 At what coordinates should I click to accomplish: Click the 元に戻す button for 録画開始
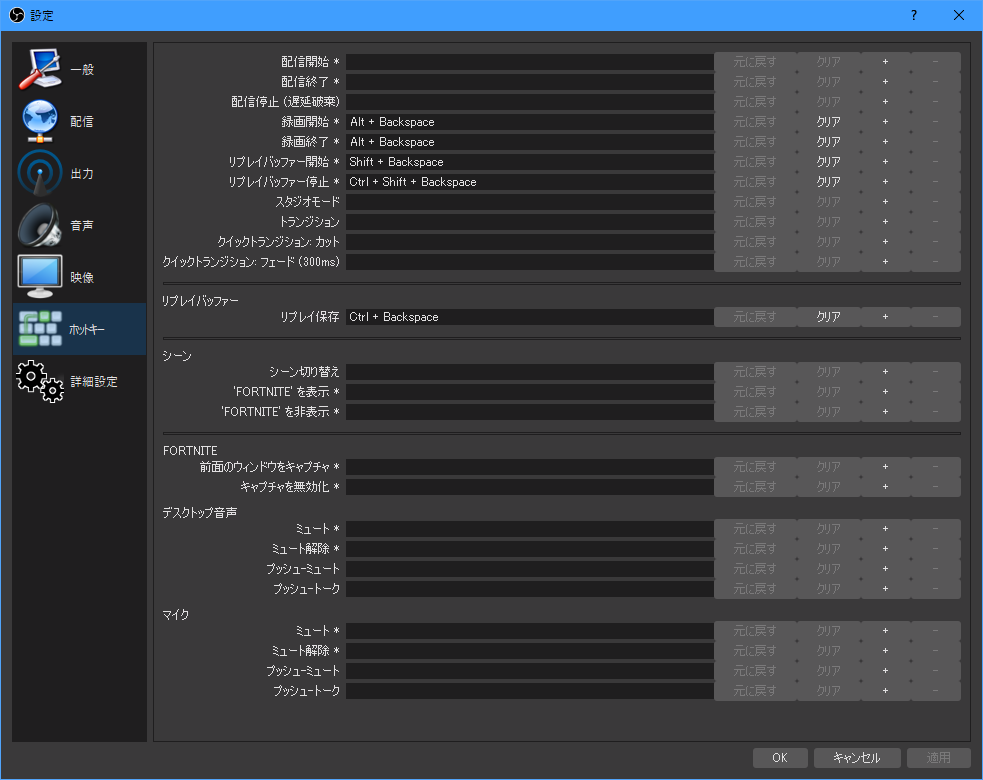tap(755, 122)
